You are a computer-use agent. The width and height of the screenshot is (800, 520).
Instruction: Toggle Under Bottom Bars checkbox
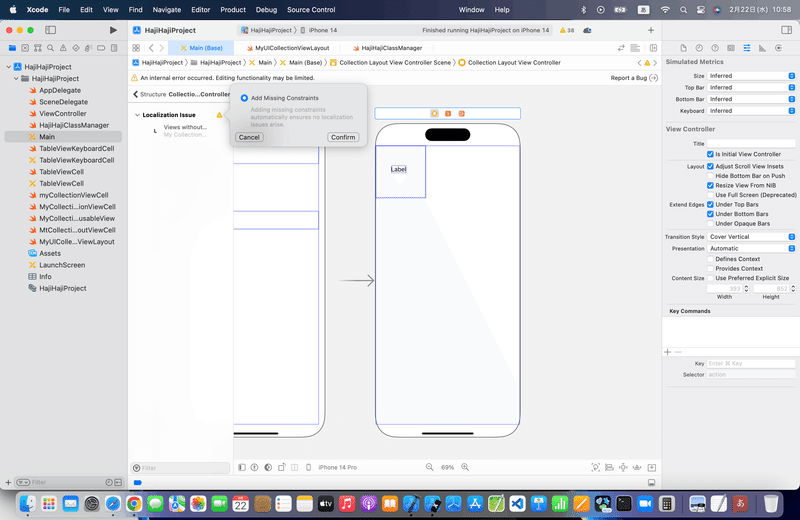coord(710,214)
